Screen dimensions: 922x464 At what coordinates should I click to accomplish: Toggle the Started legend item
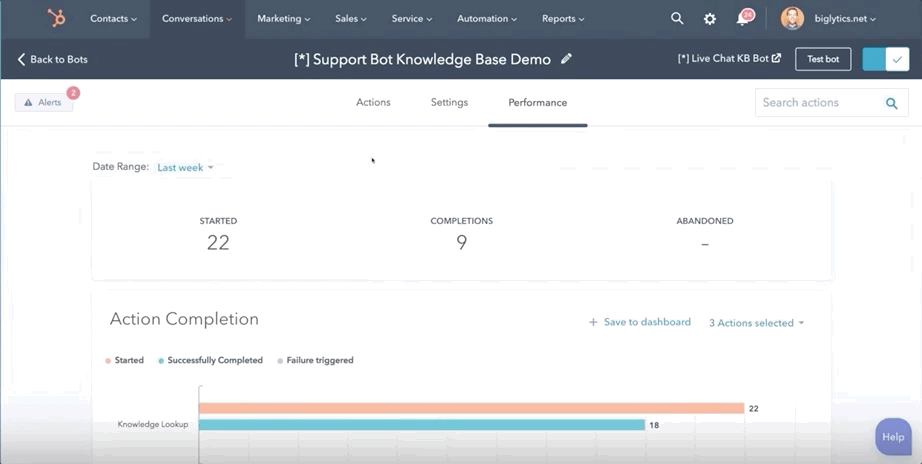tap(124, 360)
